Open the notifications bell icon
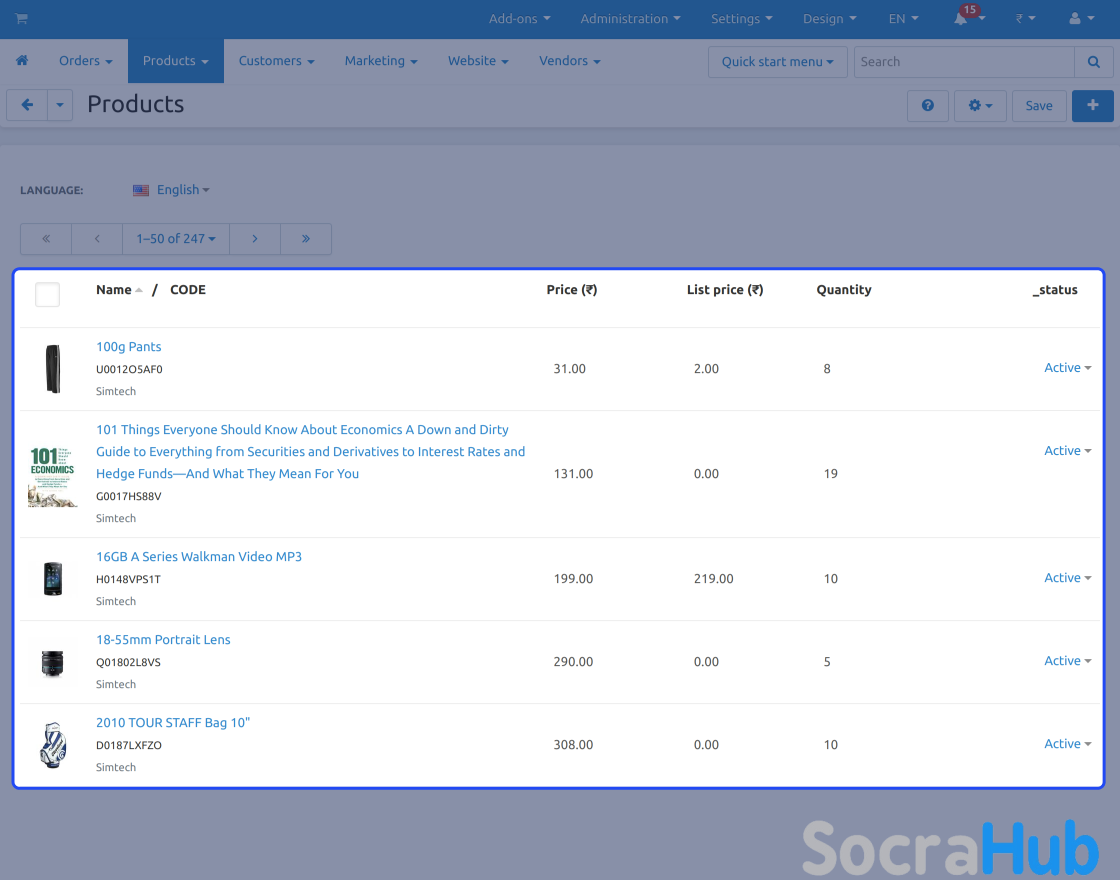 pyautogui.click(x=962, y=19)
